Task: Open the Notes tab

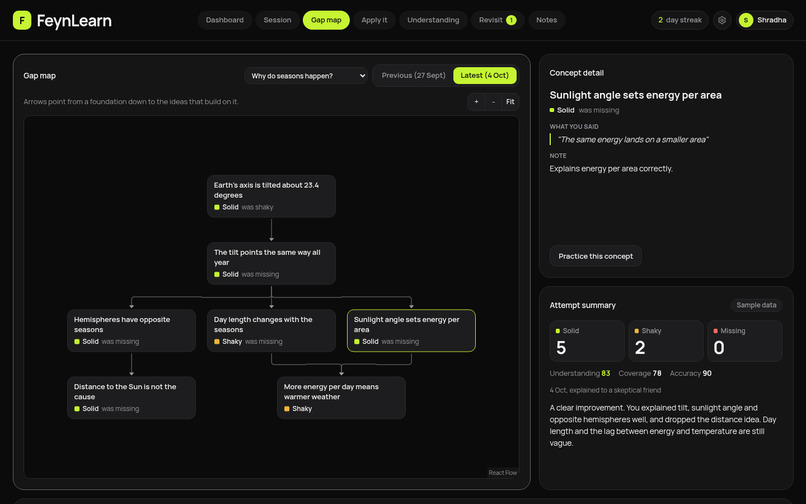Action: click(x=546, y=20)
